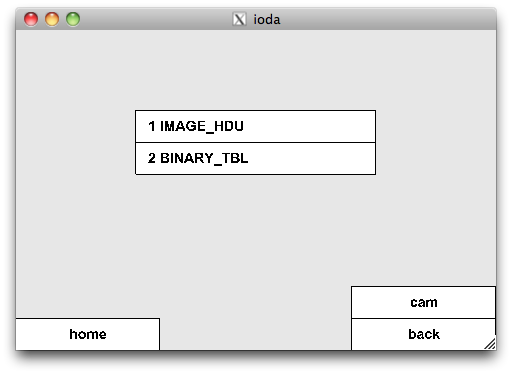Close the ioda window with red button
Viewport: 512px width, 374px height.
[31, 19]
